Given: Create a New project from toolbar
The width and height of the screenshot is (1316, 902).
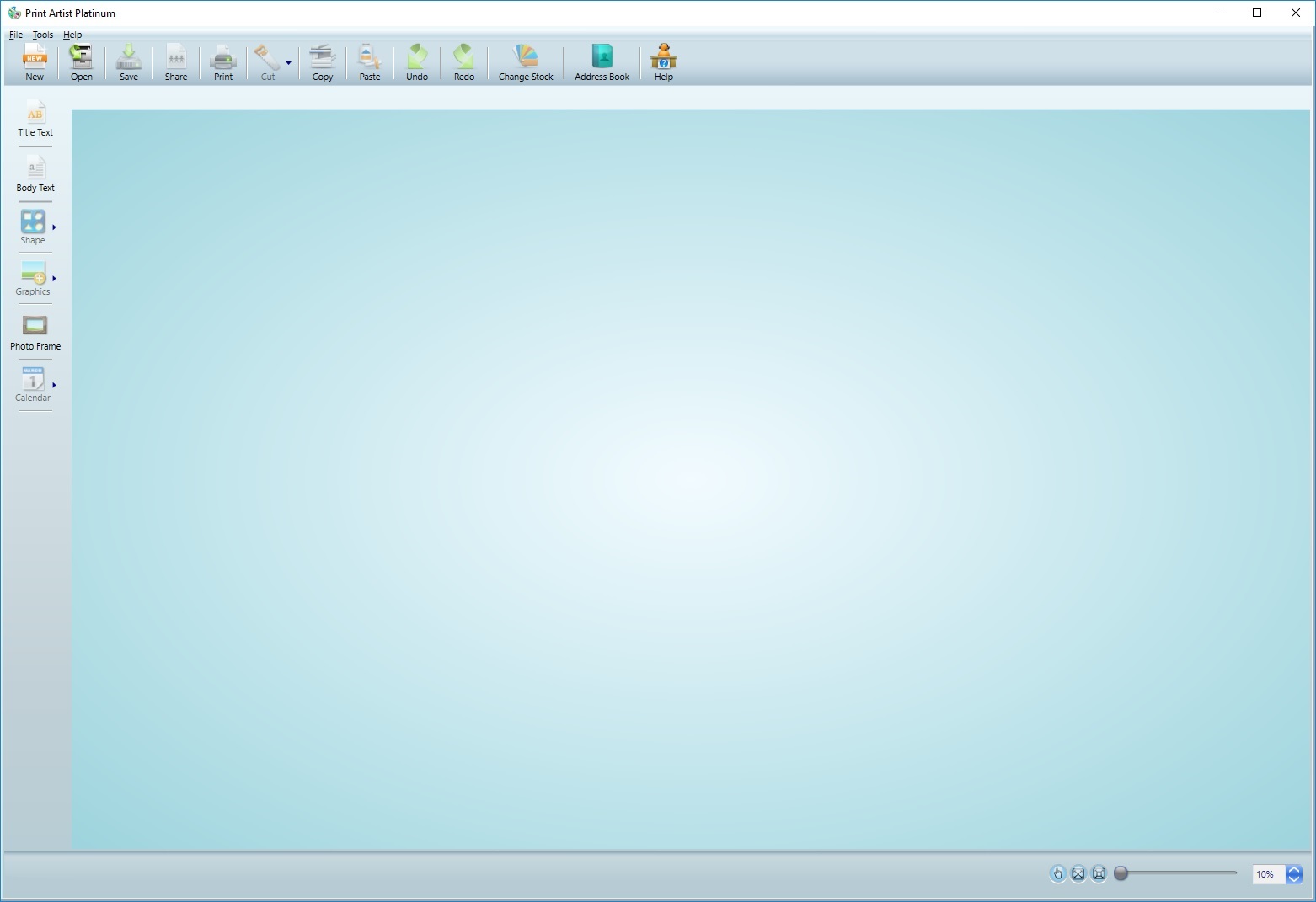Looking at the screenshot, I should pyautogui.click(x=35, y=62).
